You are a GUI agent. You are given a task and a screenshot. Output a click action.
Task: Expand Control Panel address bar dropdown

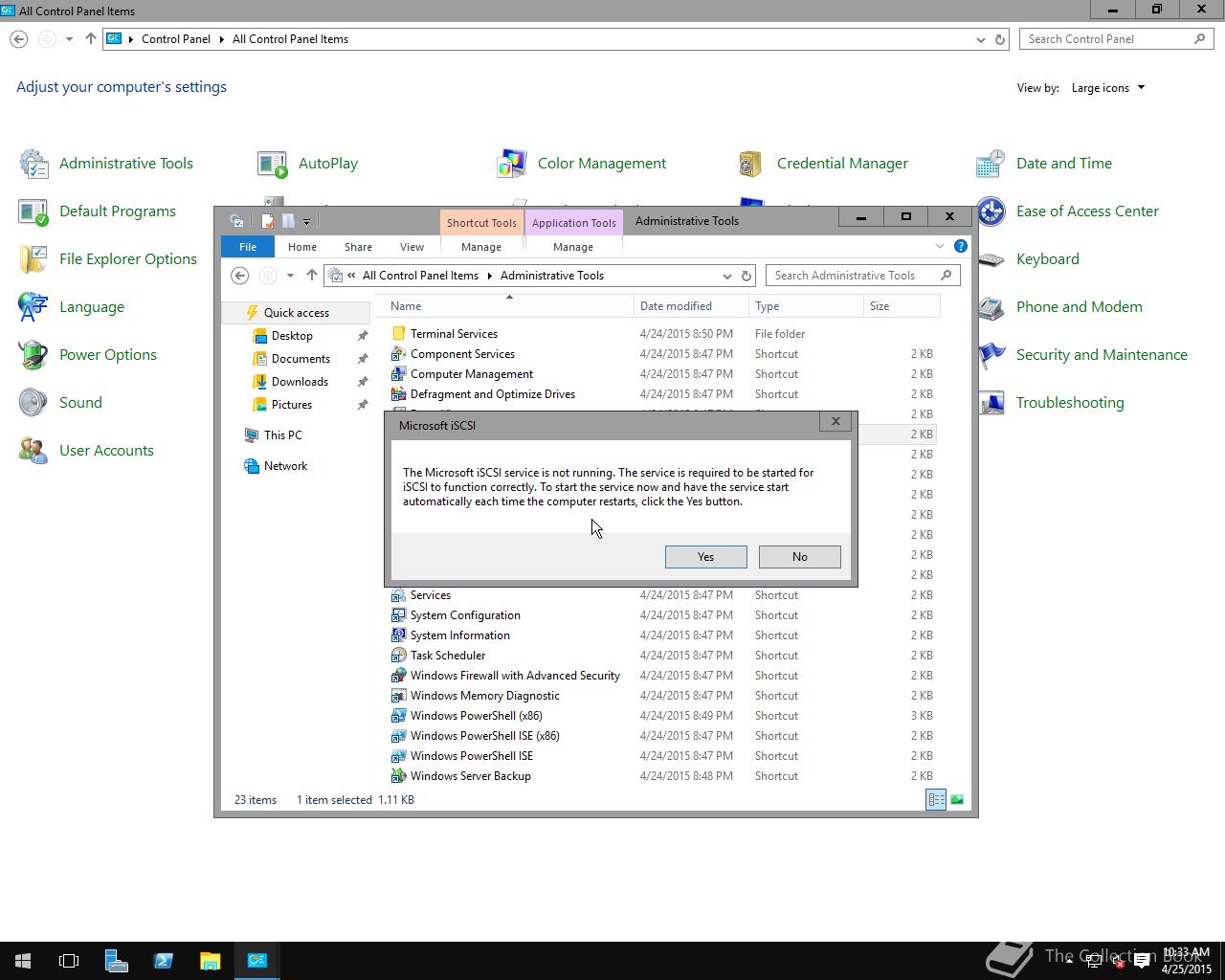[980, 39]
